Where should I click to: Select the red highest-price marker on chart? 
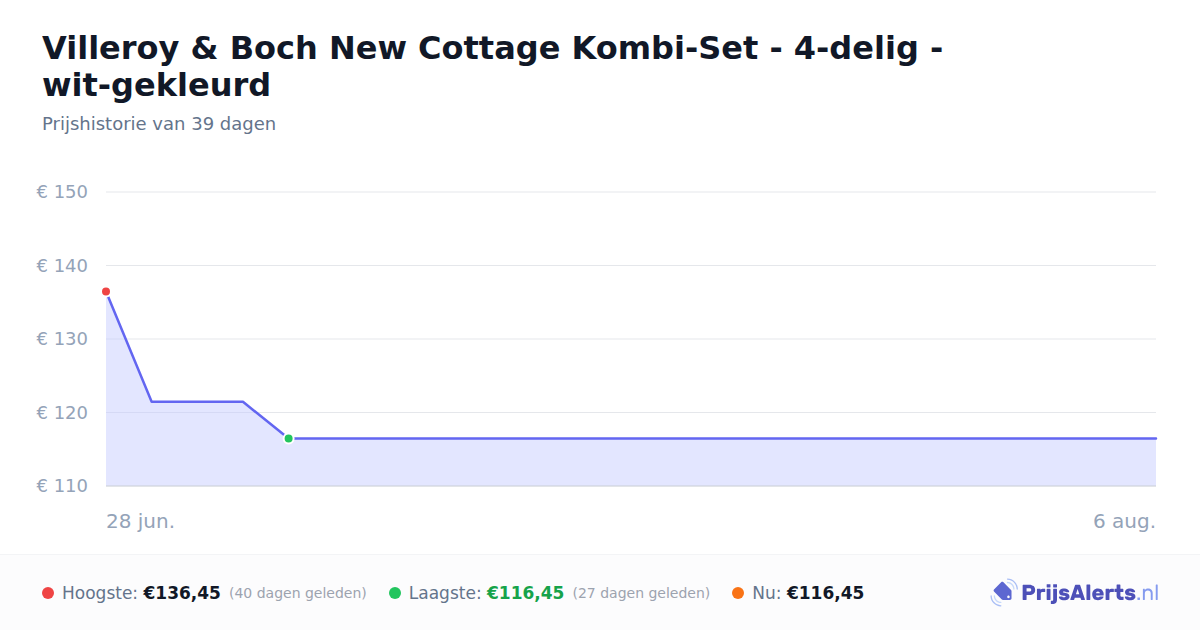click(x=106, y=292)
